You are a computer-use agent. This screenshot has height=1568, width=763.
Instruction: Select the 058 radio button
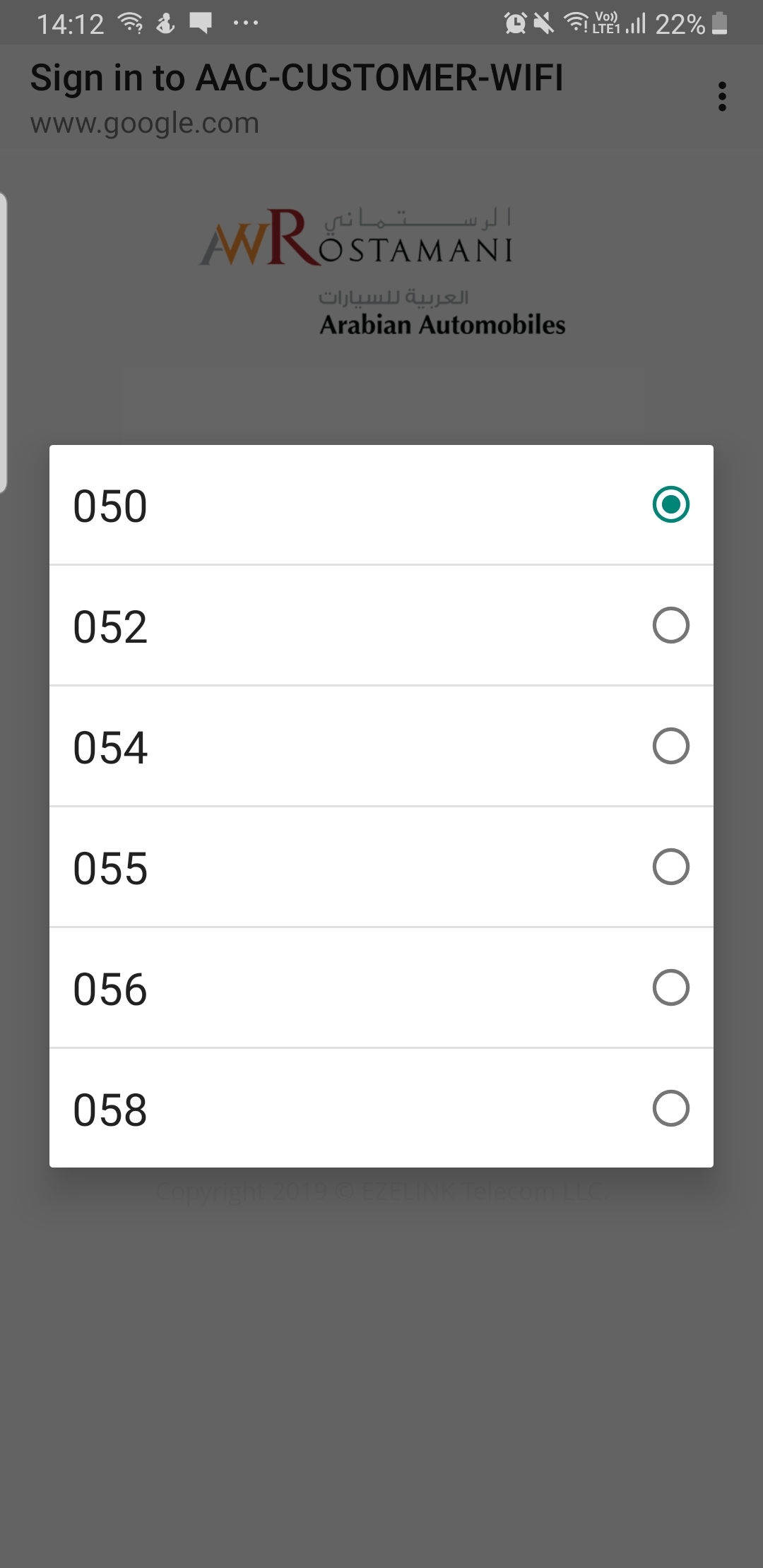(x=670, y=1108)
